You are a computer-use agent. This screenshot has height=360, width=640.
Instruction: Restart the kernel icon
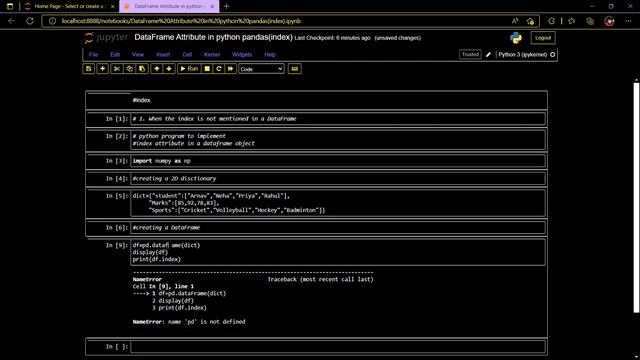coord(219,69)
